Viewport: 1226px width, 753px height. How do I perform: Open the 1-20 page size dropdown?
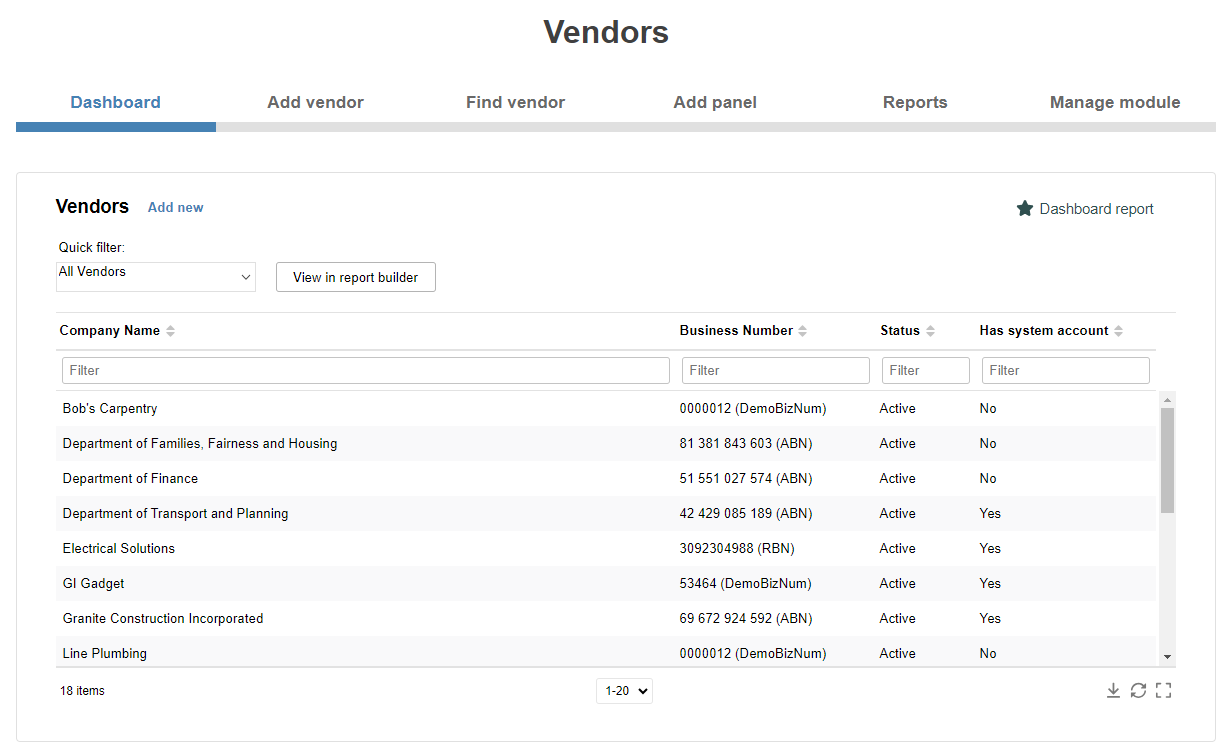pyautogui.click(x=624, y=691)
